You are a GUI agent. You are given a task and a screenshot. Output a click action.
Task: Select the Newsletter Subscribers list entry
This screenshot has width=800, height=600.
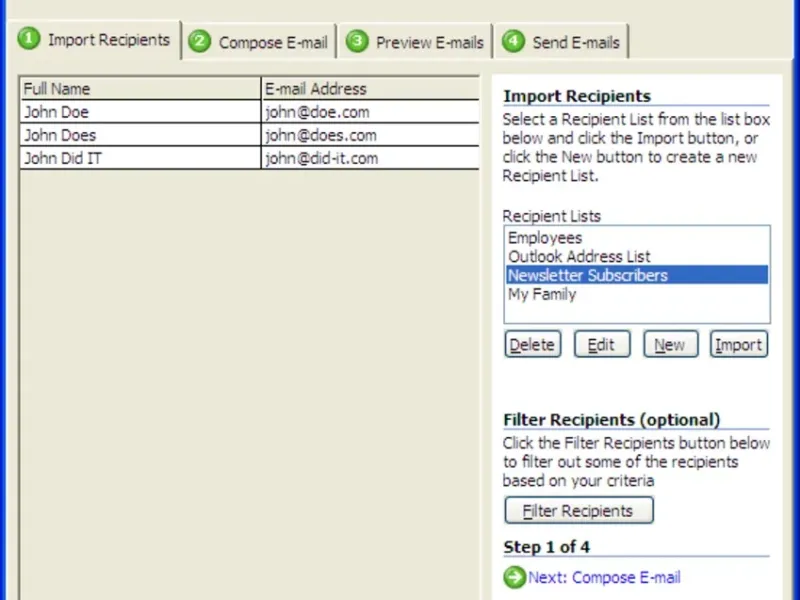637,275
